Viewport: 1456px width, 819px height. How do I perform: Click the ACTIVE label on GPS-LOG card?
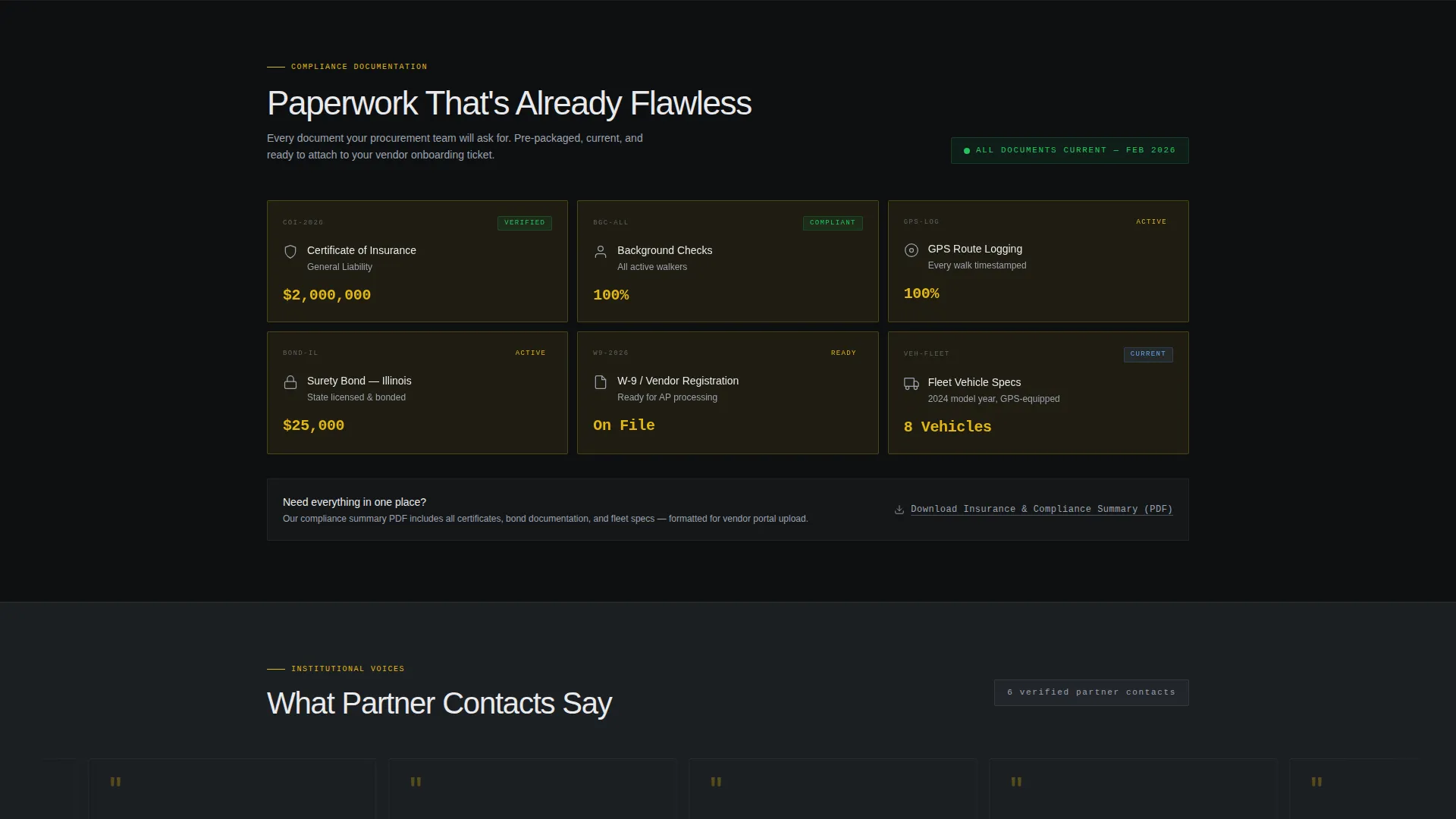click(1151, 222)
